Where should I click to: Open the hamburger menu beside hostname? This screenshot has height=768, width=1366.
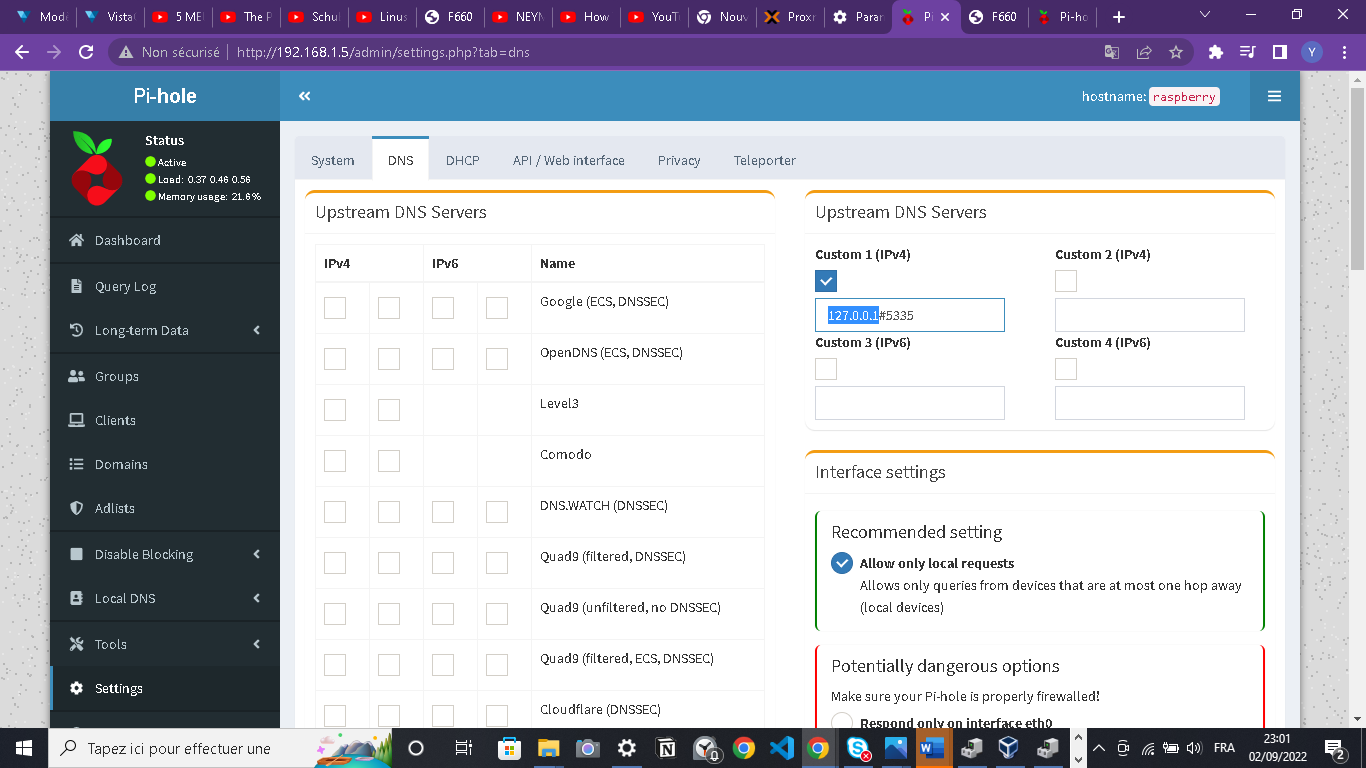coord(1274,96)
